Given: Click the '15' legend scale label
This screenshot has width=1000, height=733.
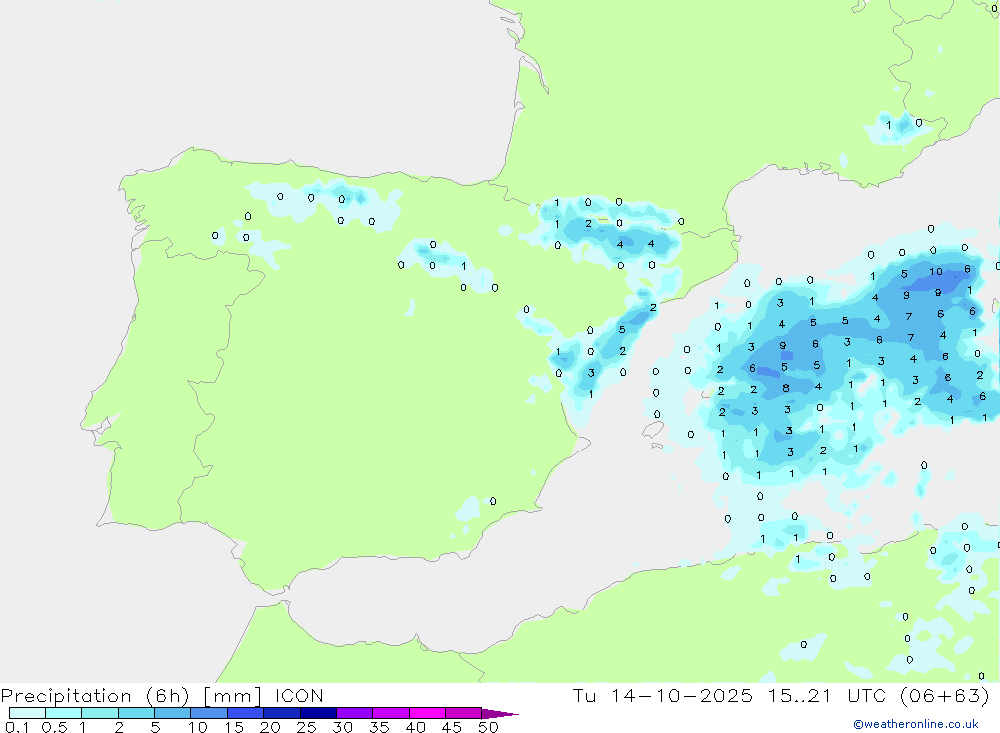Looking at the screenshot, I should click(x=233, y=727).
